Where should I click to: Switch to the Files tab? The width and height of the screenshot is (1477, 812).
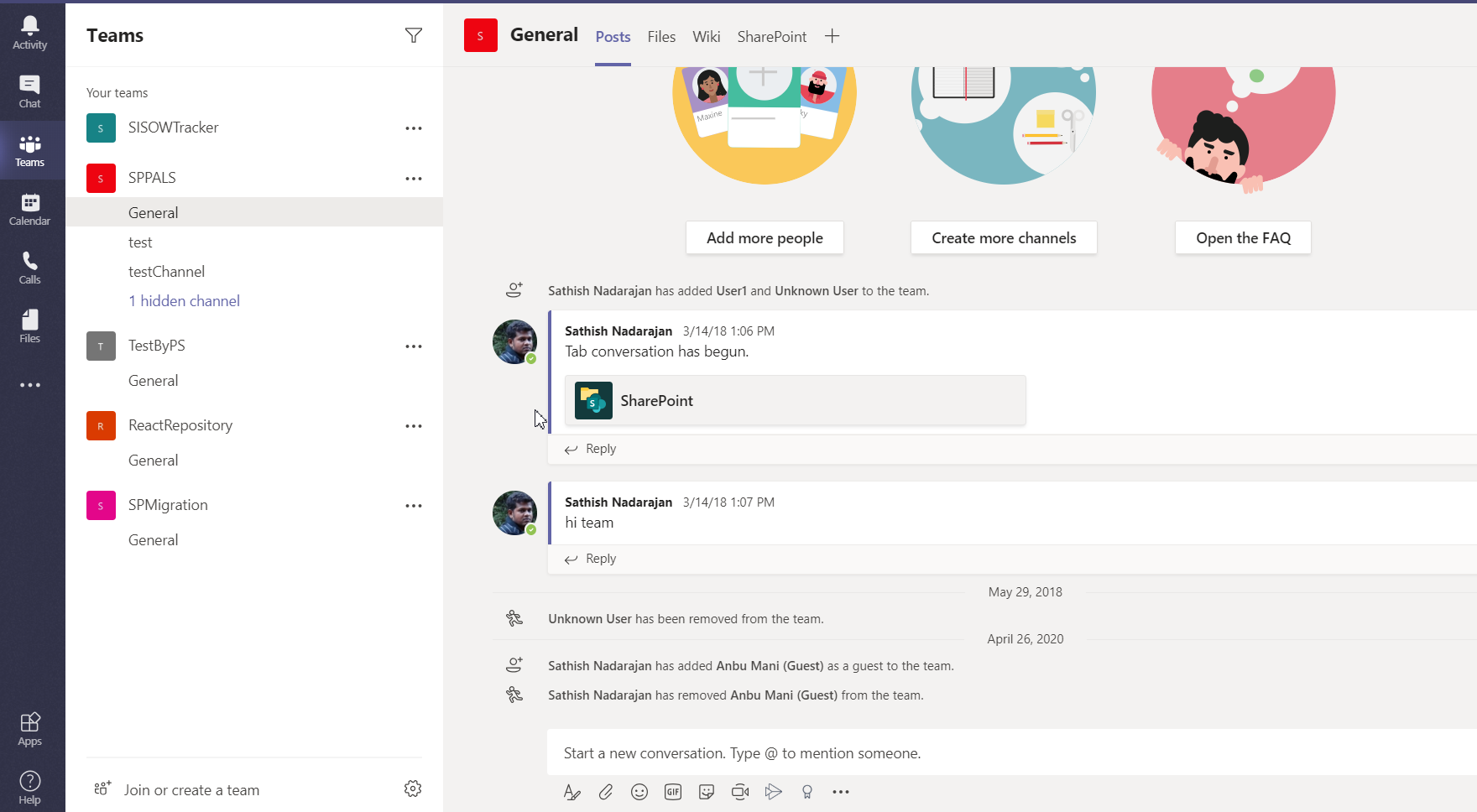pyautogui.click(x=661, y=36)
